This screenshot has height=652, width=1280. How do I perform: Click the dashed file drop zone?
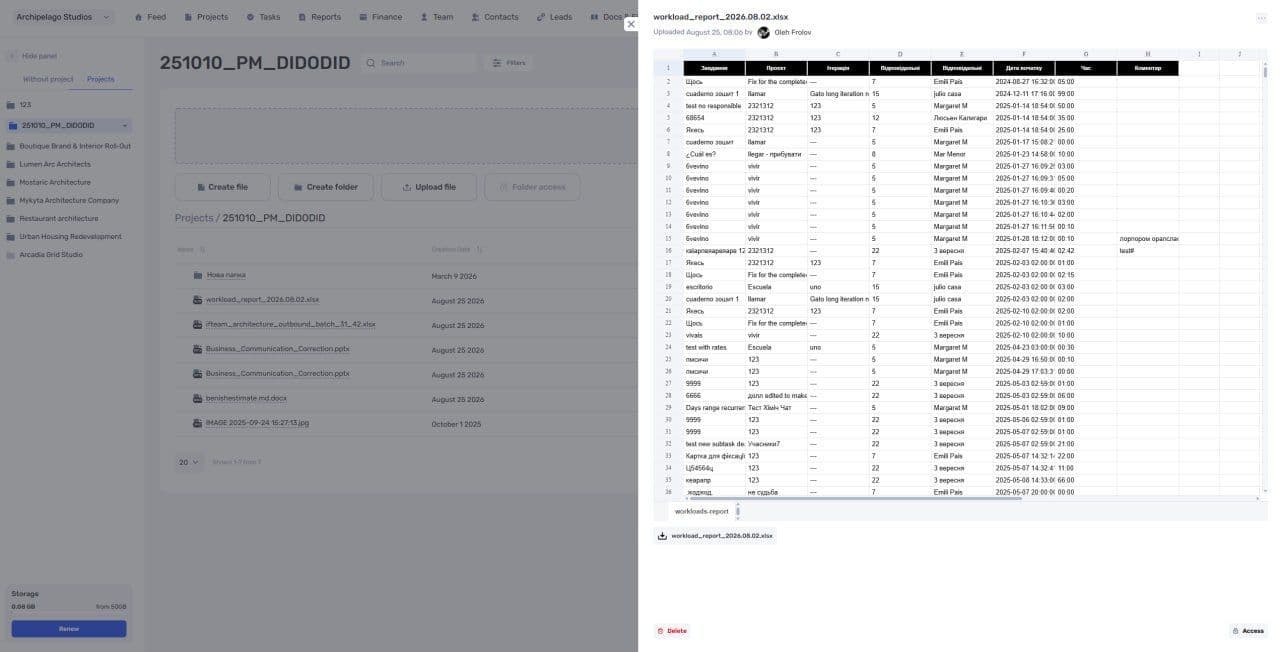(x=405, y=136)
